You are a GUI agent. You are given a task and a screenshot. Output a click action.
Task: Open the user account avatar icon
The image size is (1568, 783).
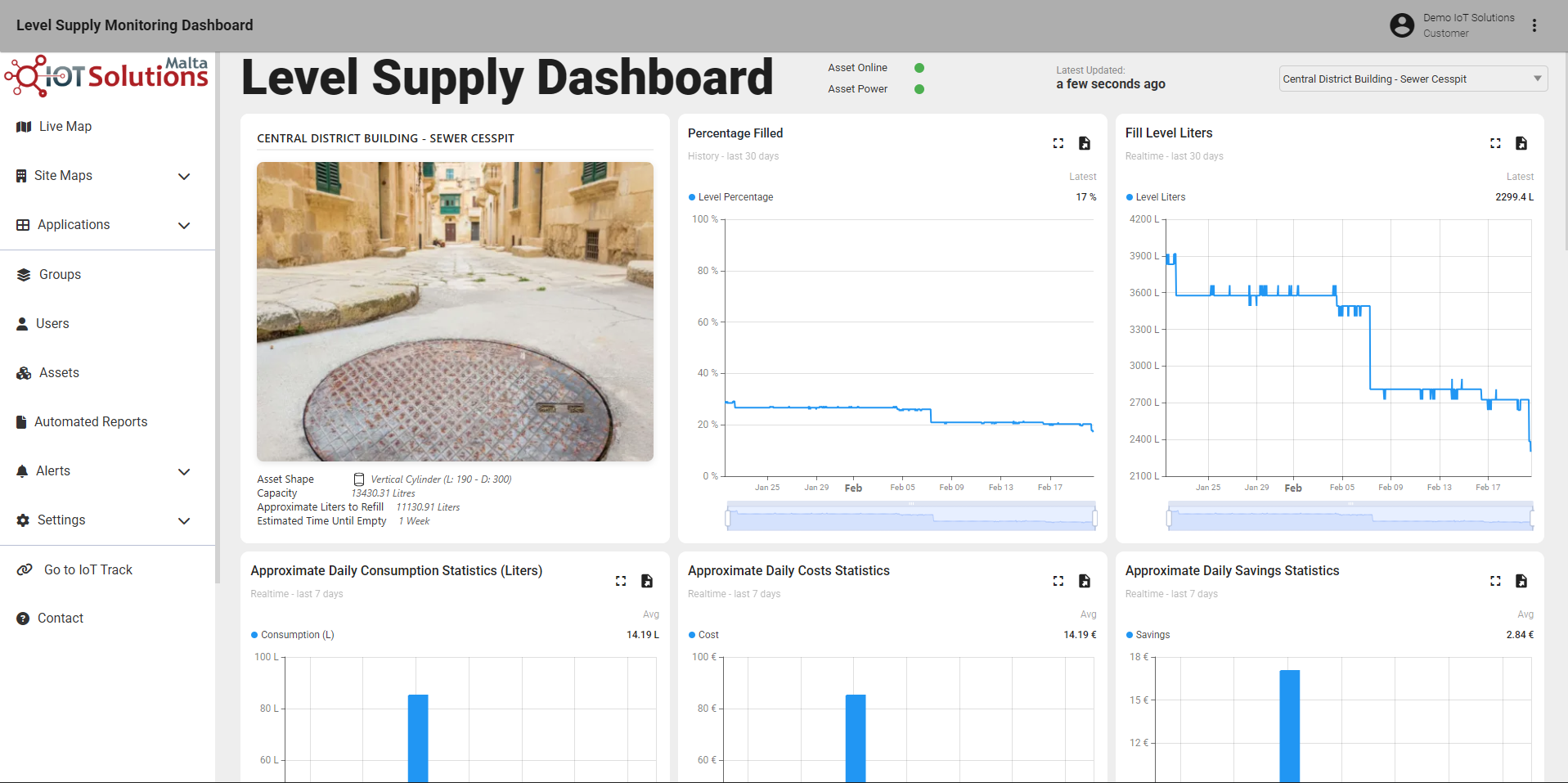[1402, 25]
